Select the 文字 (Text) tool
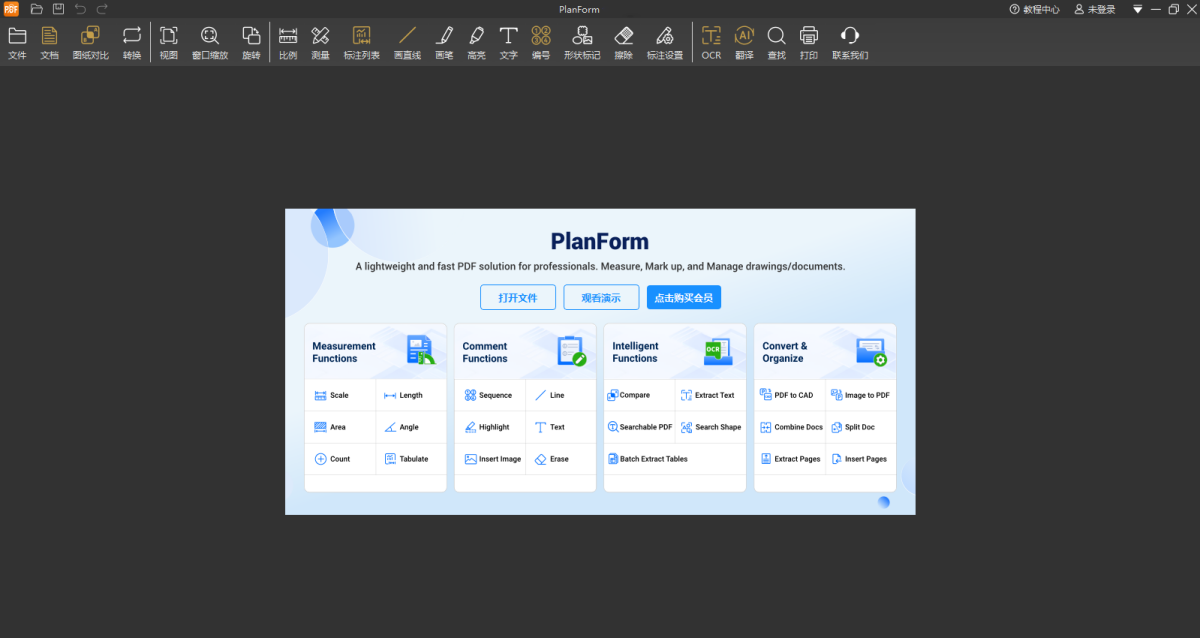 [x=508, y=42]
